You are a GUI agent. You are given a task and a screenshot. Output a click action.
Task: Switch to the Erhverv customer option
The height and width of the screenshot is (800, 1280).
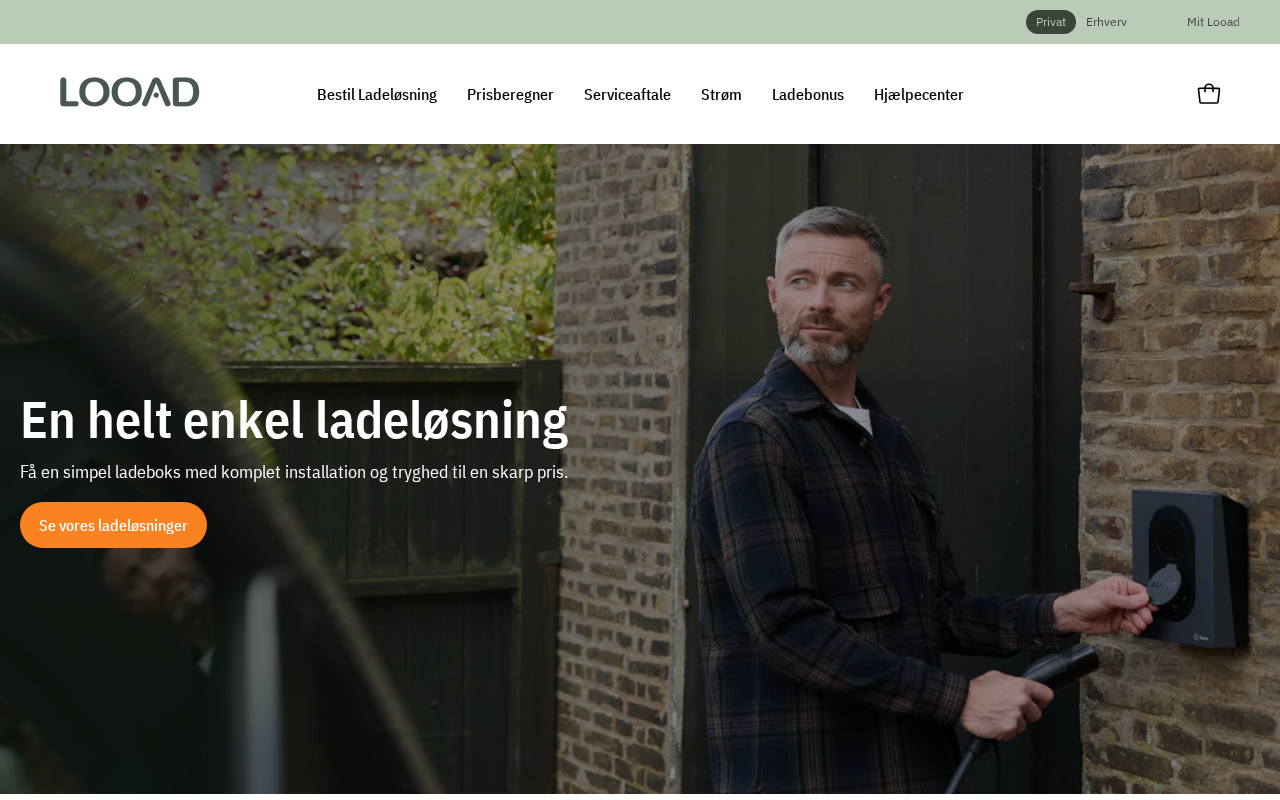tap(1106, 22)
